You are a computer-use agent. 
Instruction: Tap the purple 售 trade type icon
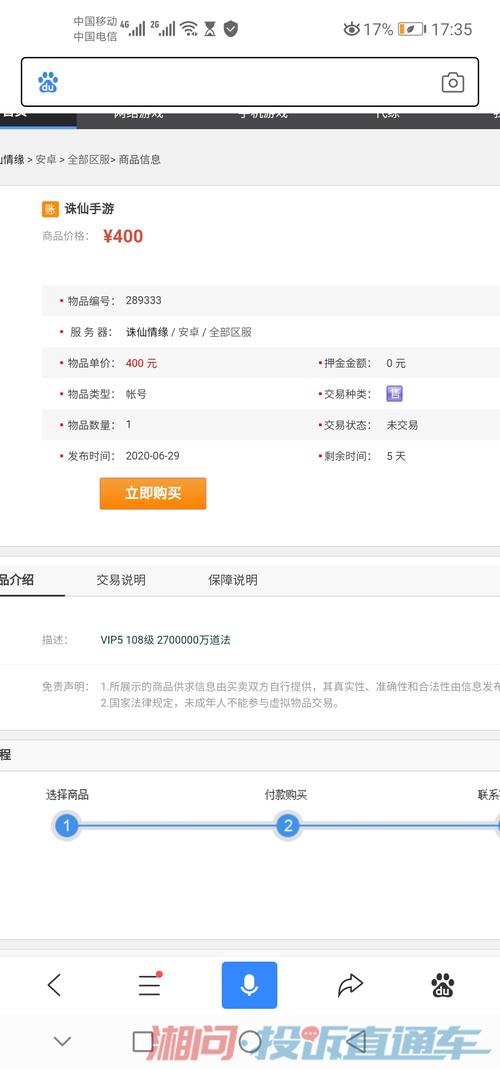tap(394, 393)
